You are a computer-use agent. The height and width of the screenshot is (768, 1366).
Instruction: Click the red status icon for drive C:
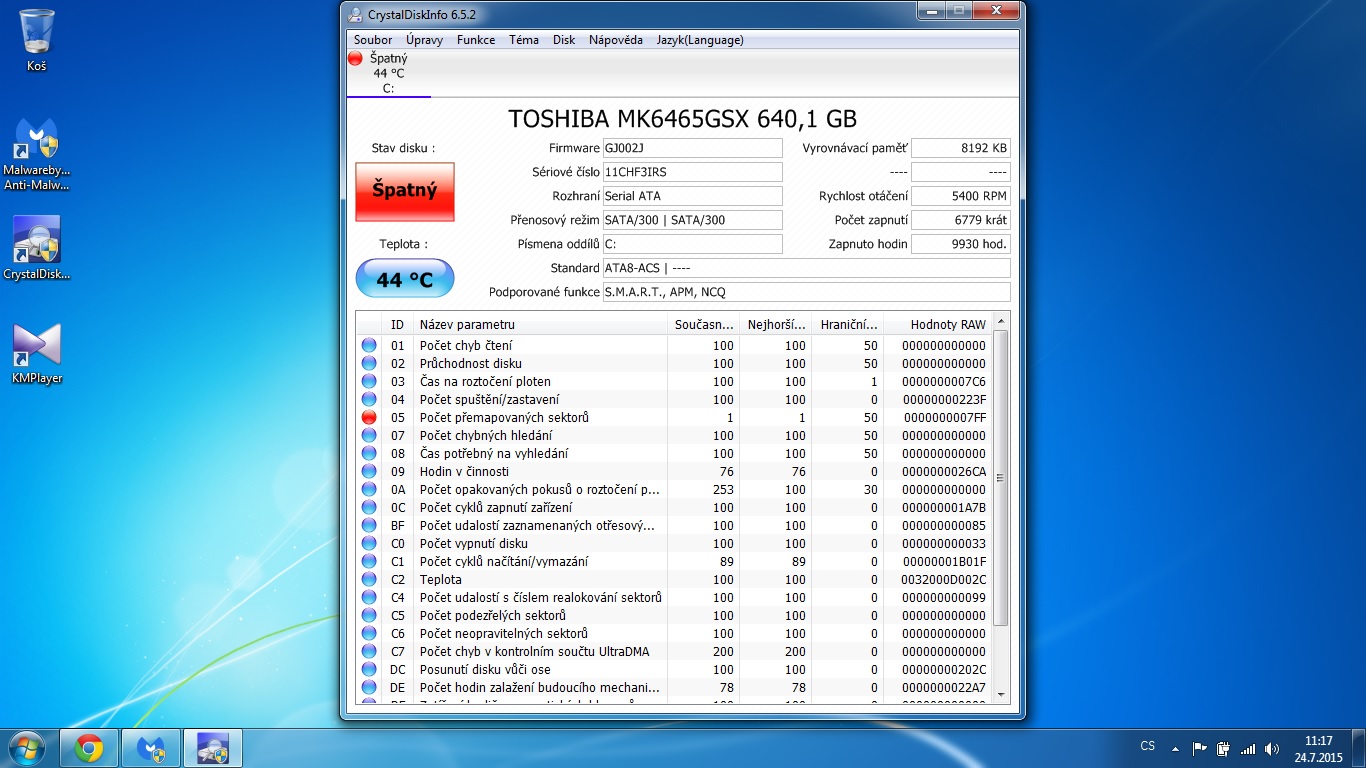(355, 59)
